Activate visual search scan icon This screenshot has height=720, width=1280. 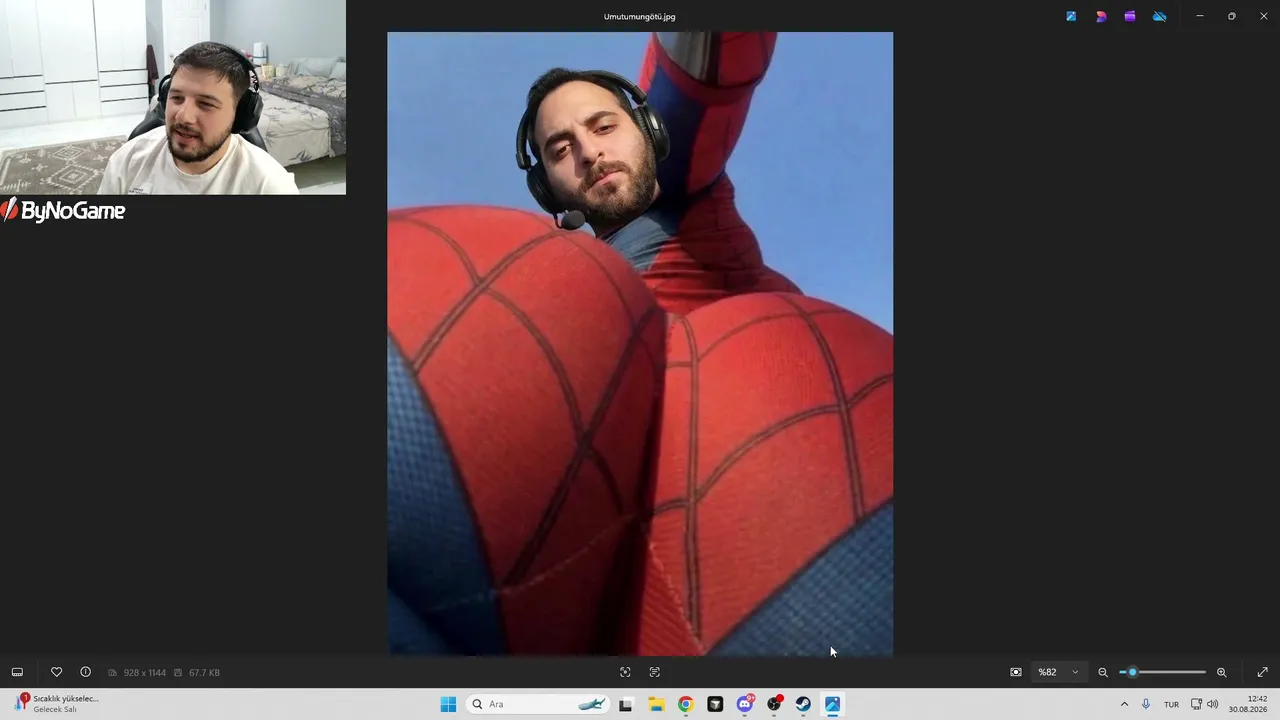pyautogui.click(x=625, y=672)
